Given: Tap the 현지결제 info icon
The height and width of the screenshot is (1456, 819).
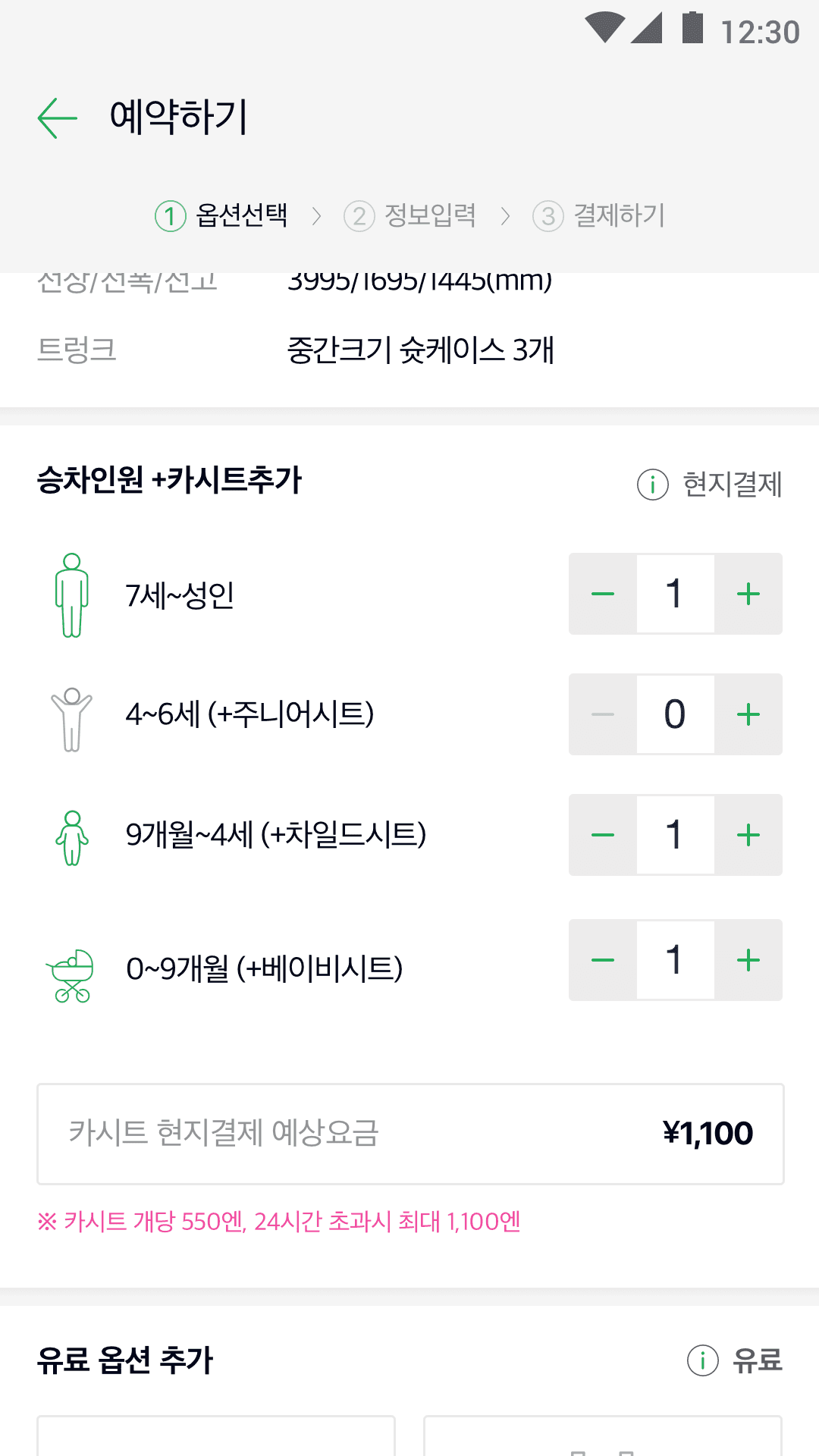Looking at the screenshot, I should pos(652,485).
